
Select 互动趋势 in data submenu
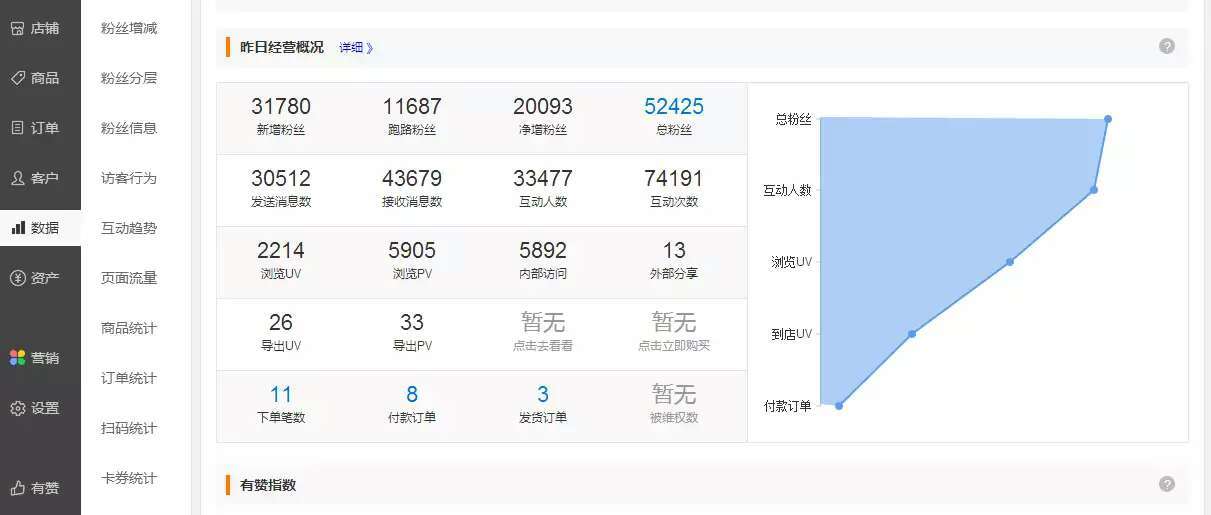(x=129, y=228)
